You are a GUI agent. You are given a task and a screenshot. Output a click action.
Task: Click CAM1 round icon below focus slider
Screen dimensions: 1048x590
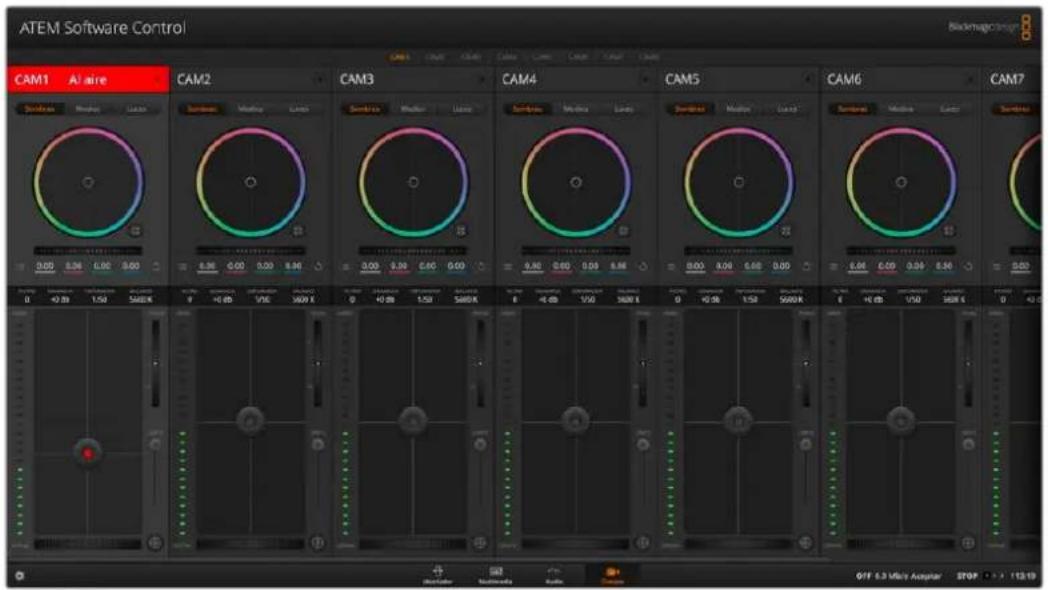155,444
